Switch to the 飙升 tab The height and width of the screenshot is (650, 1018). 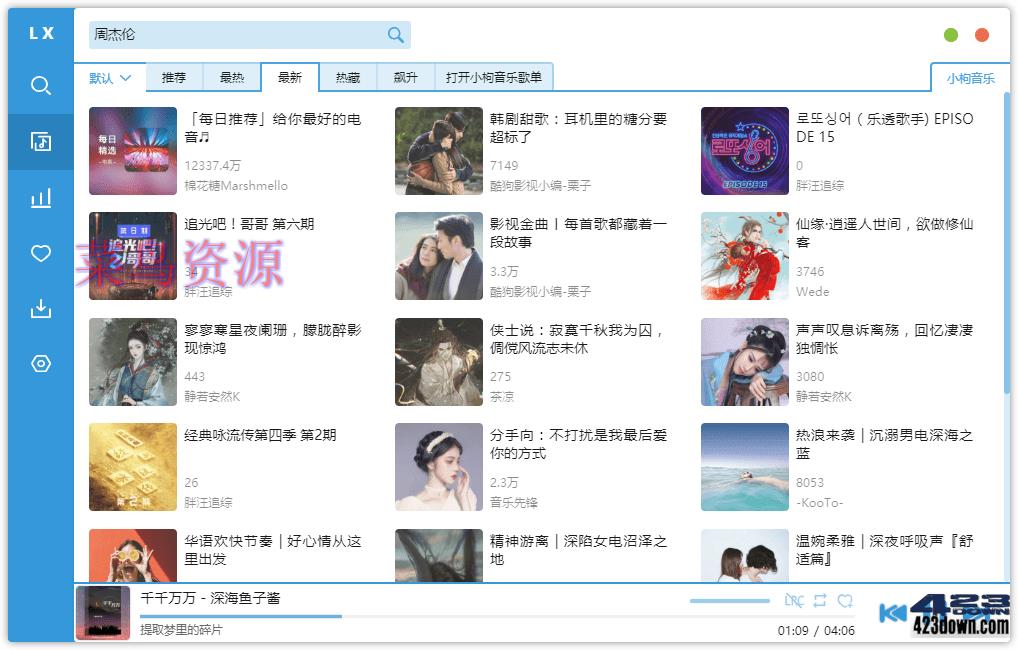404,77
